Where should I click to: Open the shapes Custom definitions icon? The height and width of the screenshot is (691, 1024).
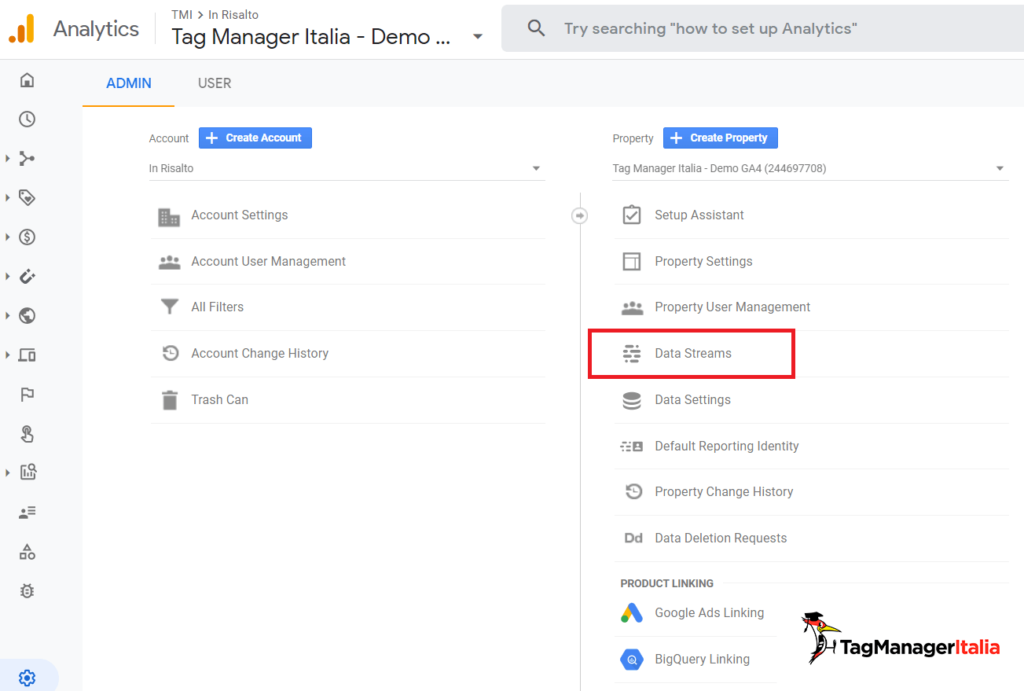click(27, 552)
